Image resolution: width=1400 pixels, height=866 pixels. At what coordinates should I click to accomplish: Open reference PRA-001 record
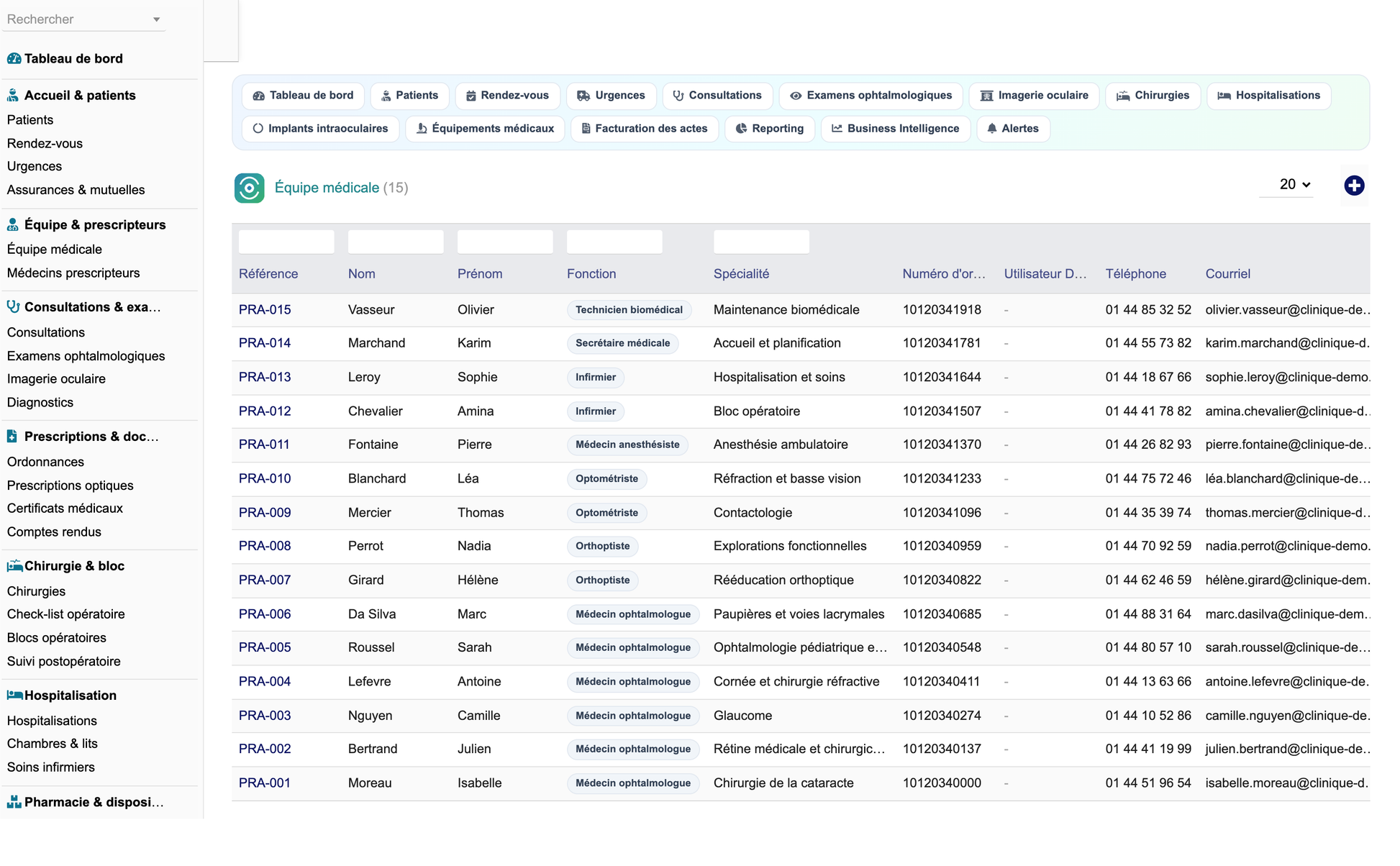coord(265,783)
